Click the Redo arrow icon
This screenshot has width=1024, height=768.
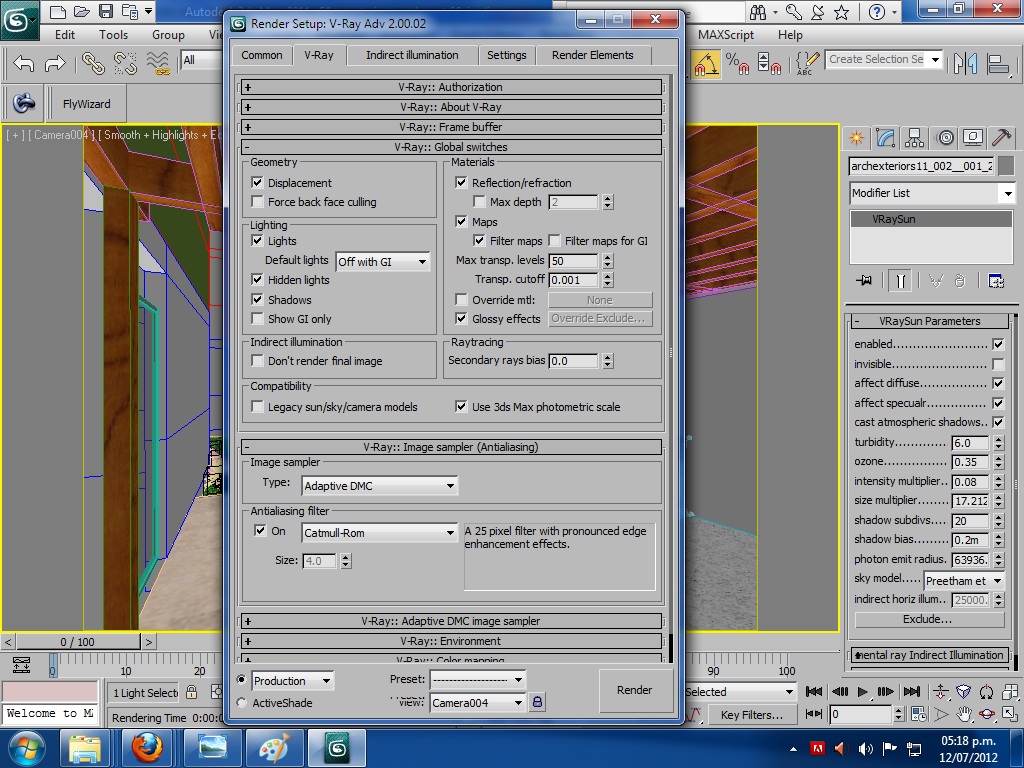point(55,63)
